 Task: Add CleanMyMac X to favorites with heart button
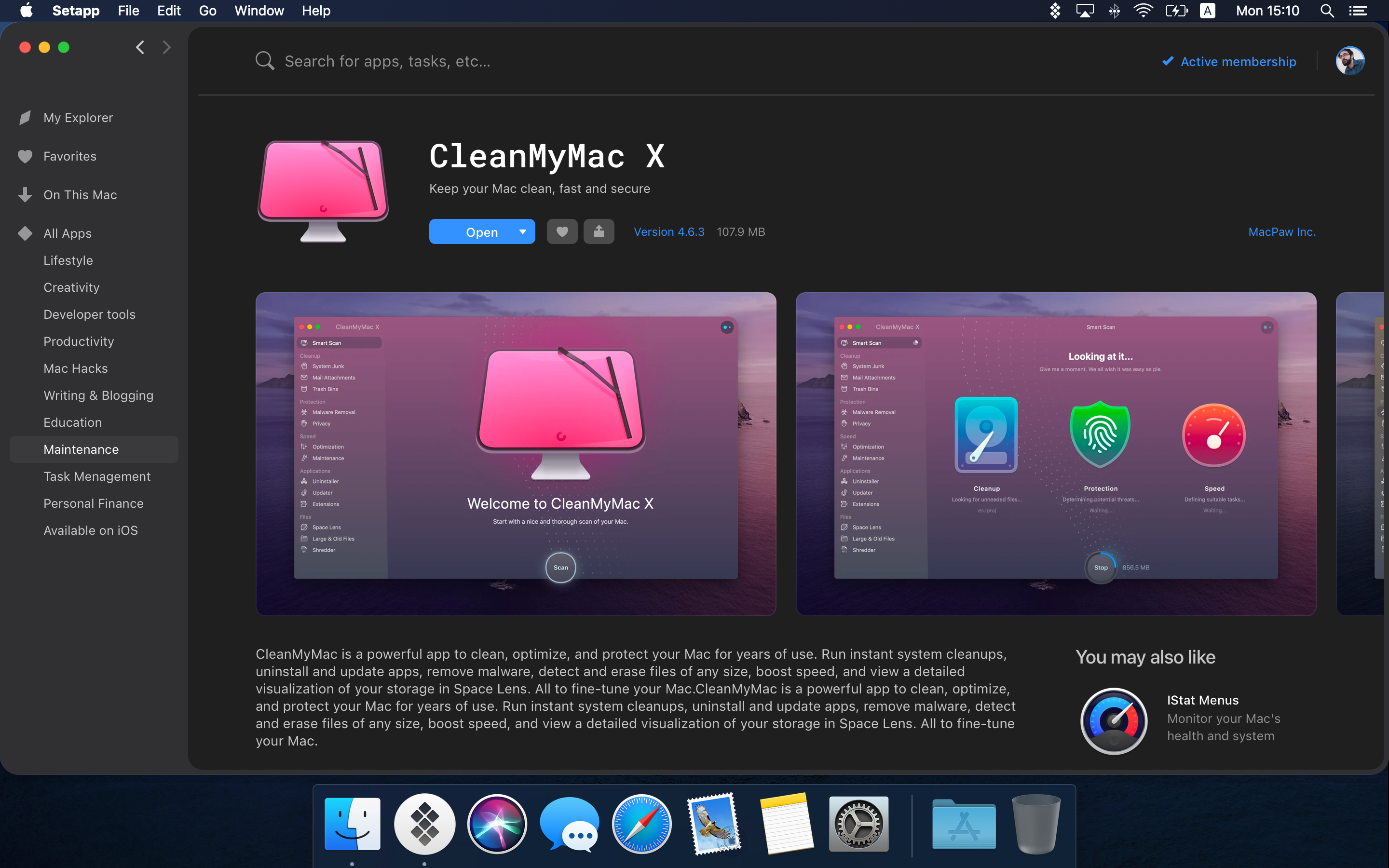(562, 231)
